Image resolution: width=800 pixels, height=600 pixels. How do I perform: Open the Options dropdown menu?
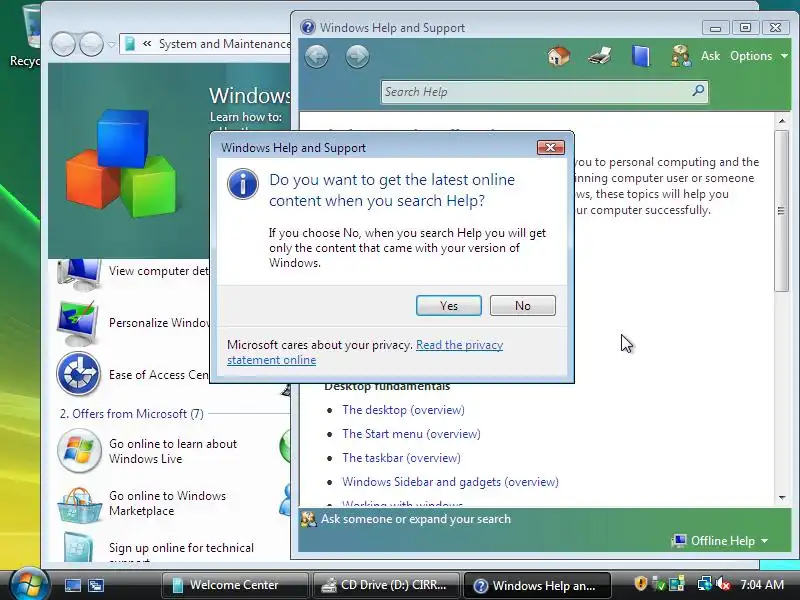point(759,56)
